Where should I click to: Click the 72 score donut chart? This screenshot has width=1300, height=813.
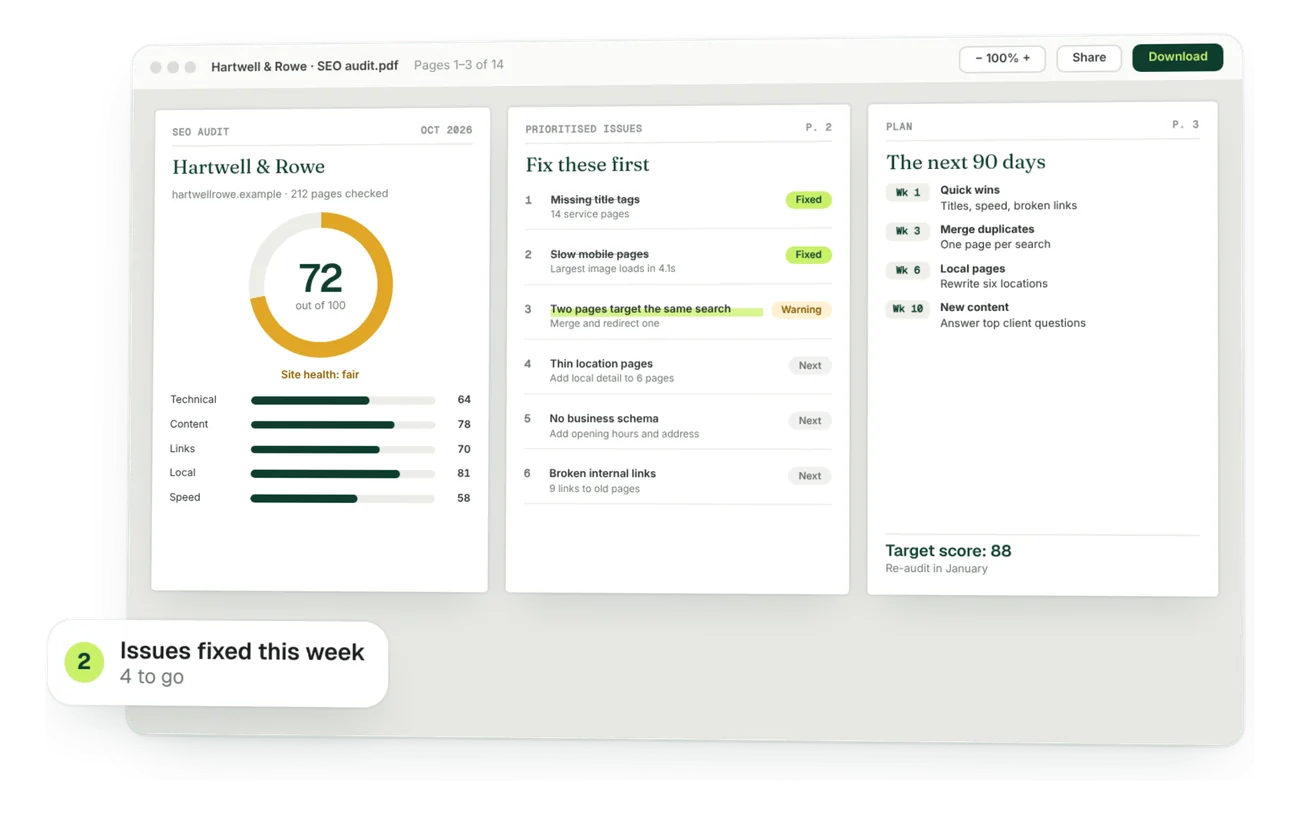(321, 285)
